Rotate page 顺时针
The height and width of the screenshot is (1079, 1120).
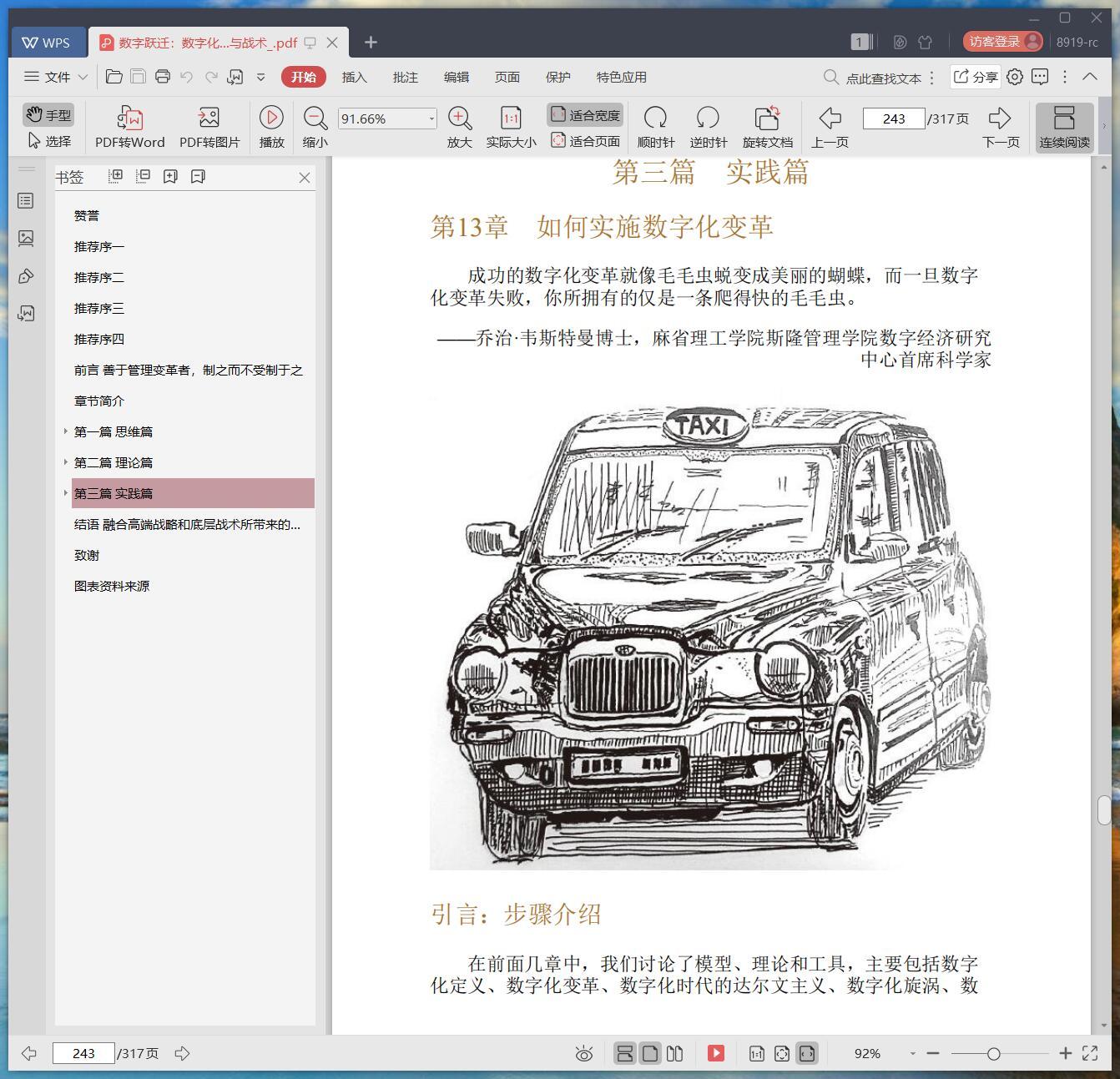tap(655, 127)
